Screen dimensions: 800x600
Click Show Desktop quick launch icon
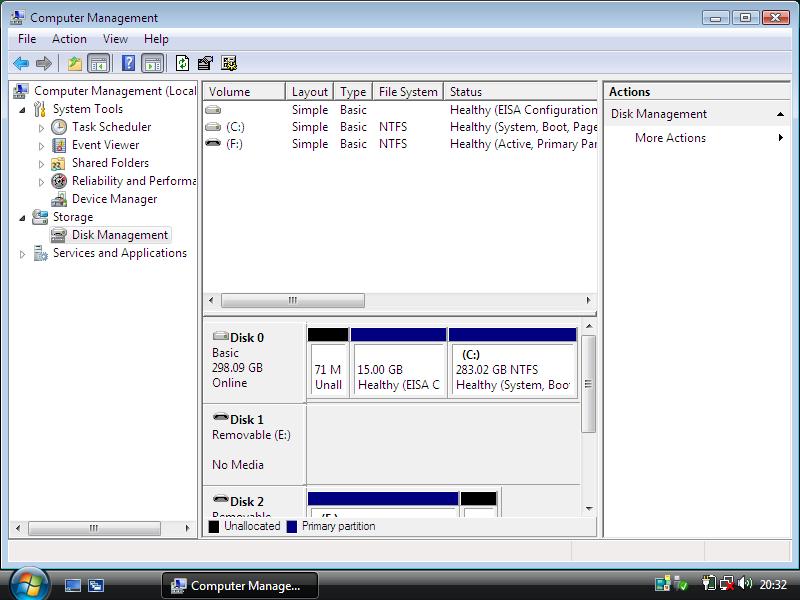(x=72, y=586)
